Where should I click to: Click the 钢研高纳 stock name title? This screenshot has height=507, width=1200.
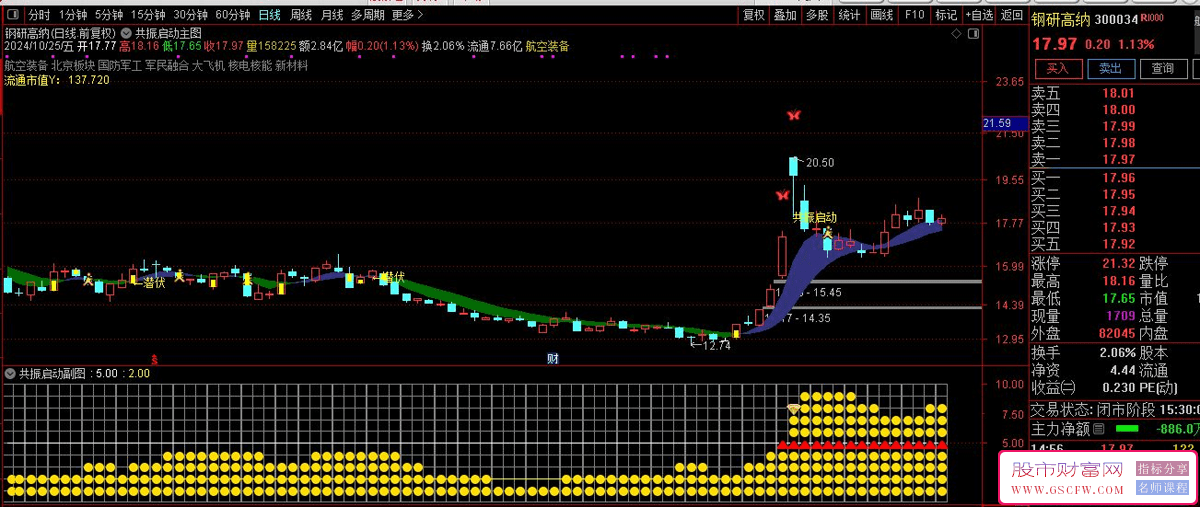pyautogui.click(x=1062, y=19)
